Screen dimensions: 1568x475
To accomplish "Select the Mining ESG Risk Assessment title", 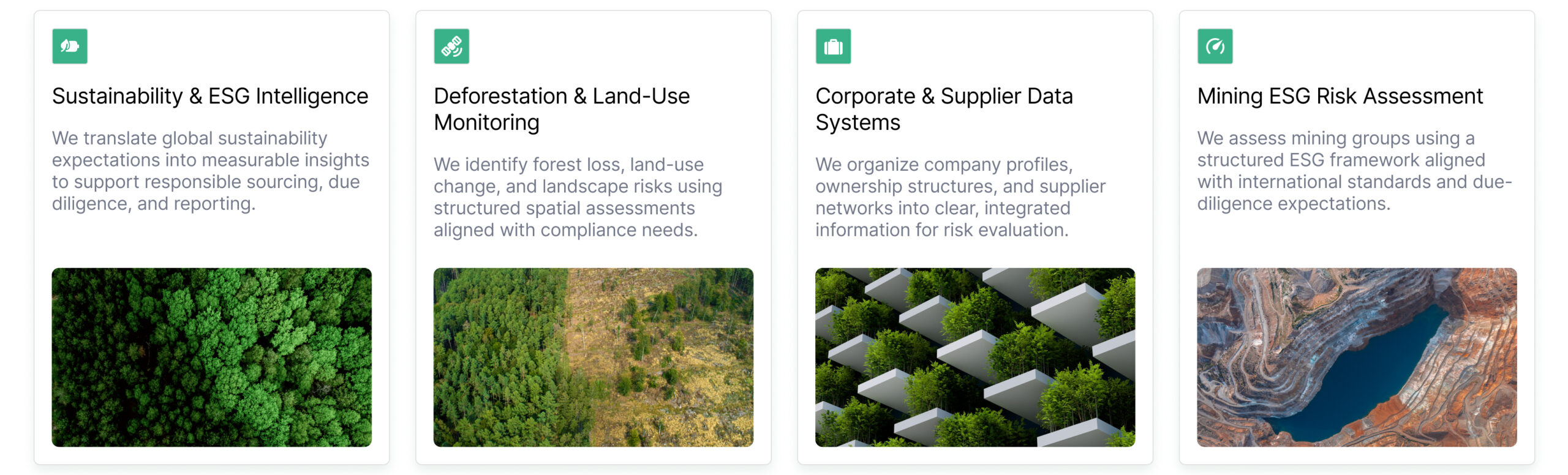I will pyautogui.click(x=1340, y=96).
